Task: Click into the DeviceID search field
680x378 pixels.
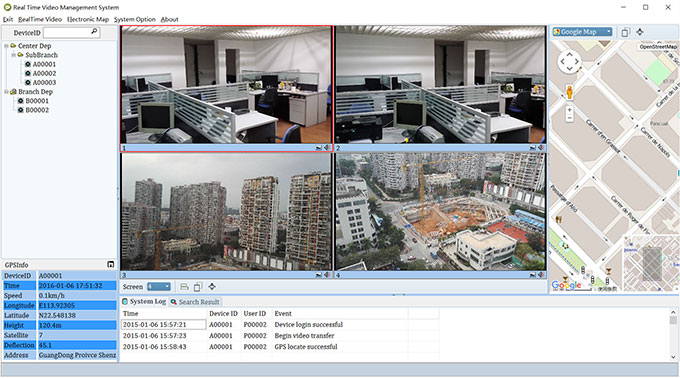Action: click(68, 32)
